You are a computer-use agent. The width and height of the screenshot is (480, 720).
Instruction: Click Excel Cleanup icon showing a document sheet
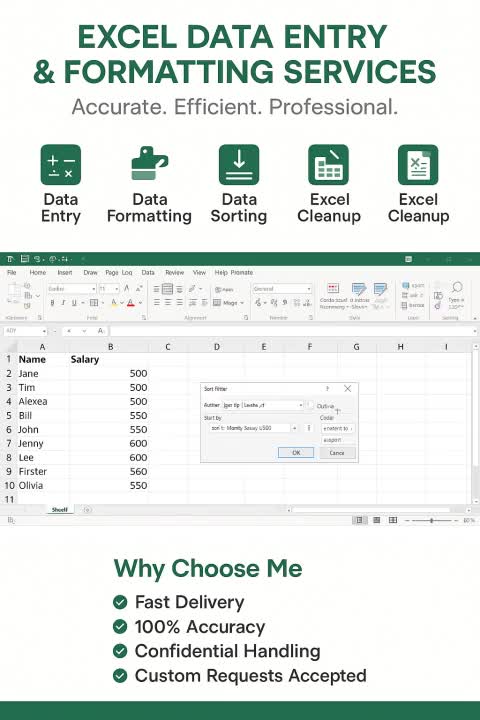[418, 165]
